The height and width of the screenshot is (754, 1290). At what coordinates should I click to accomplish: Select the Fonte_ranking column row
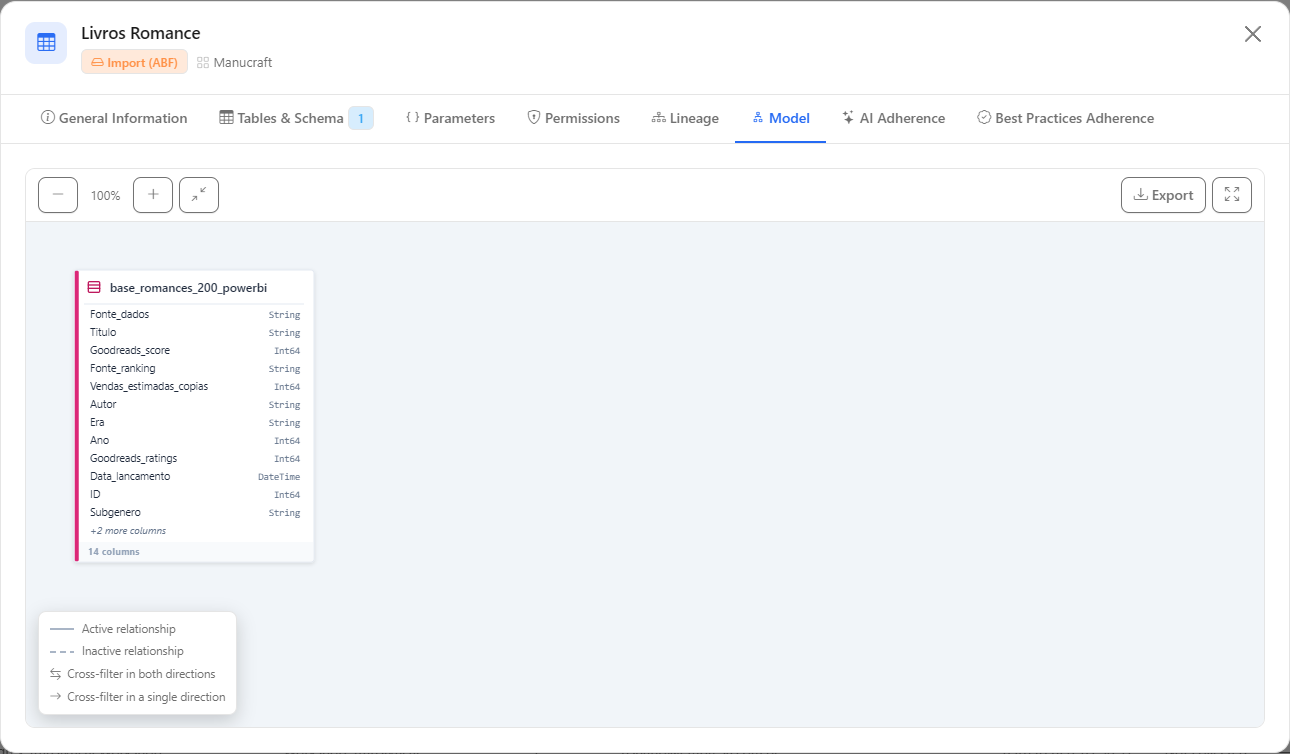(x=195, y=368)
